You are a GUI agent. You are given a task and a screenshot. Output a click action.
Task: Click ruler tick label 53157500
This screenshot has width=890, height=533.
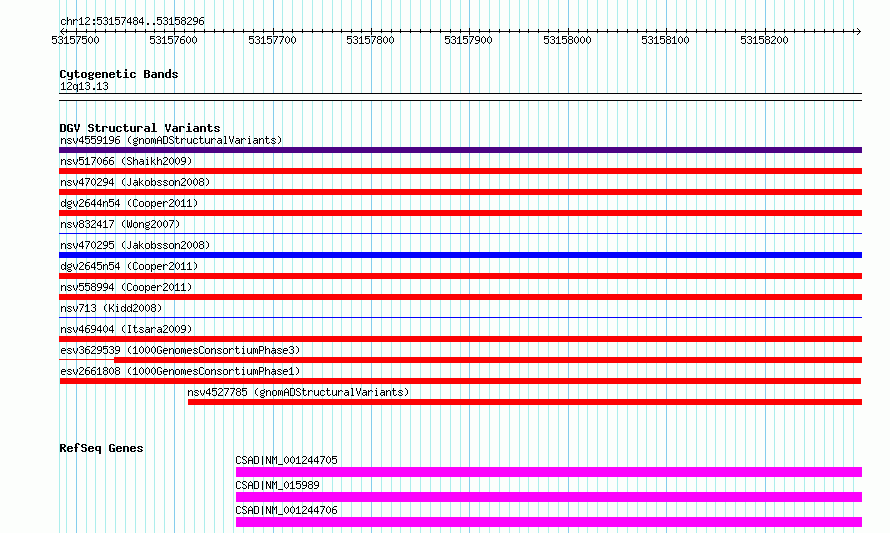(75, 40)
